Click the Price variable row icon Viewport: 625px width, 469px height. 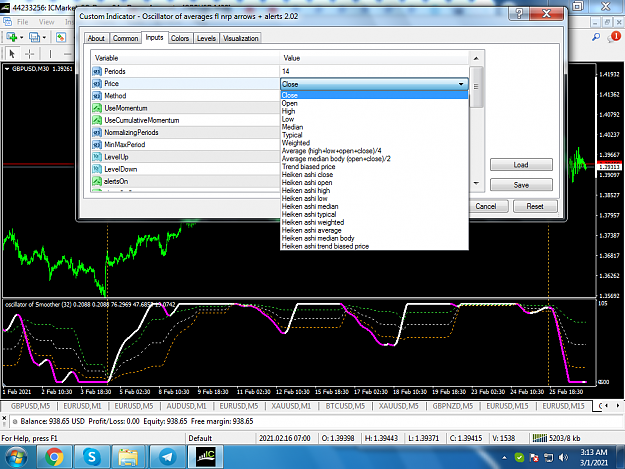coord(97,84)
